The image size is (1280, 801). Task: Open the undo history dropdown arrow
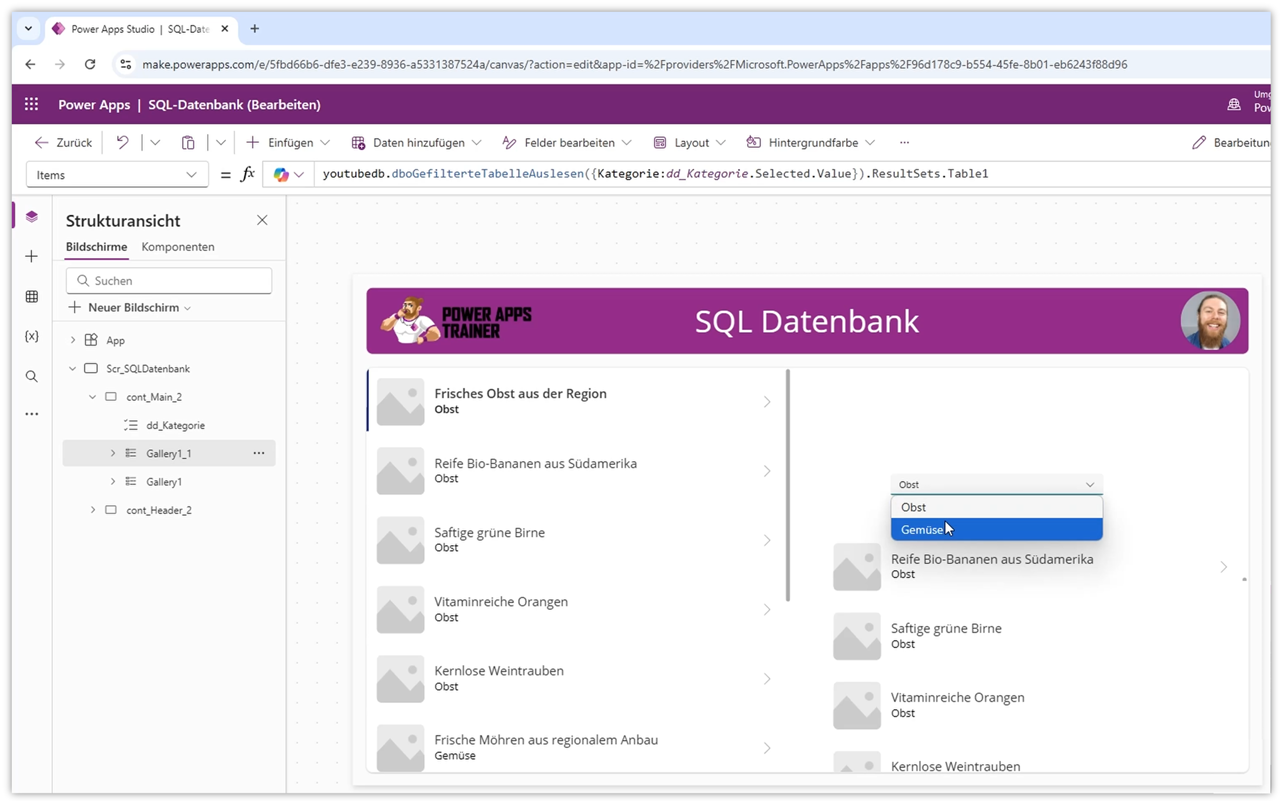point(155,142)
